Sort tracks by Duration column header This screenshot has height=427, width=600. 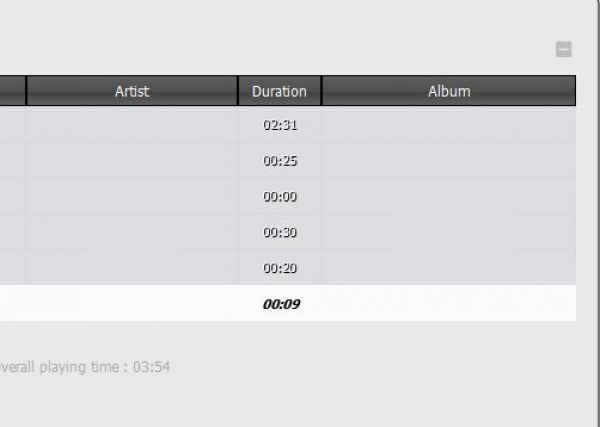click(279, 91)
